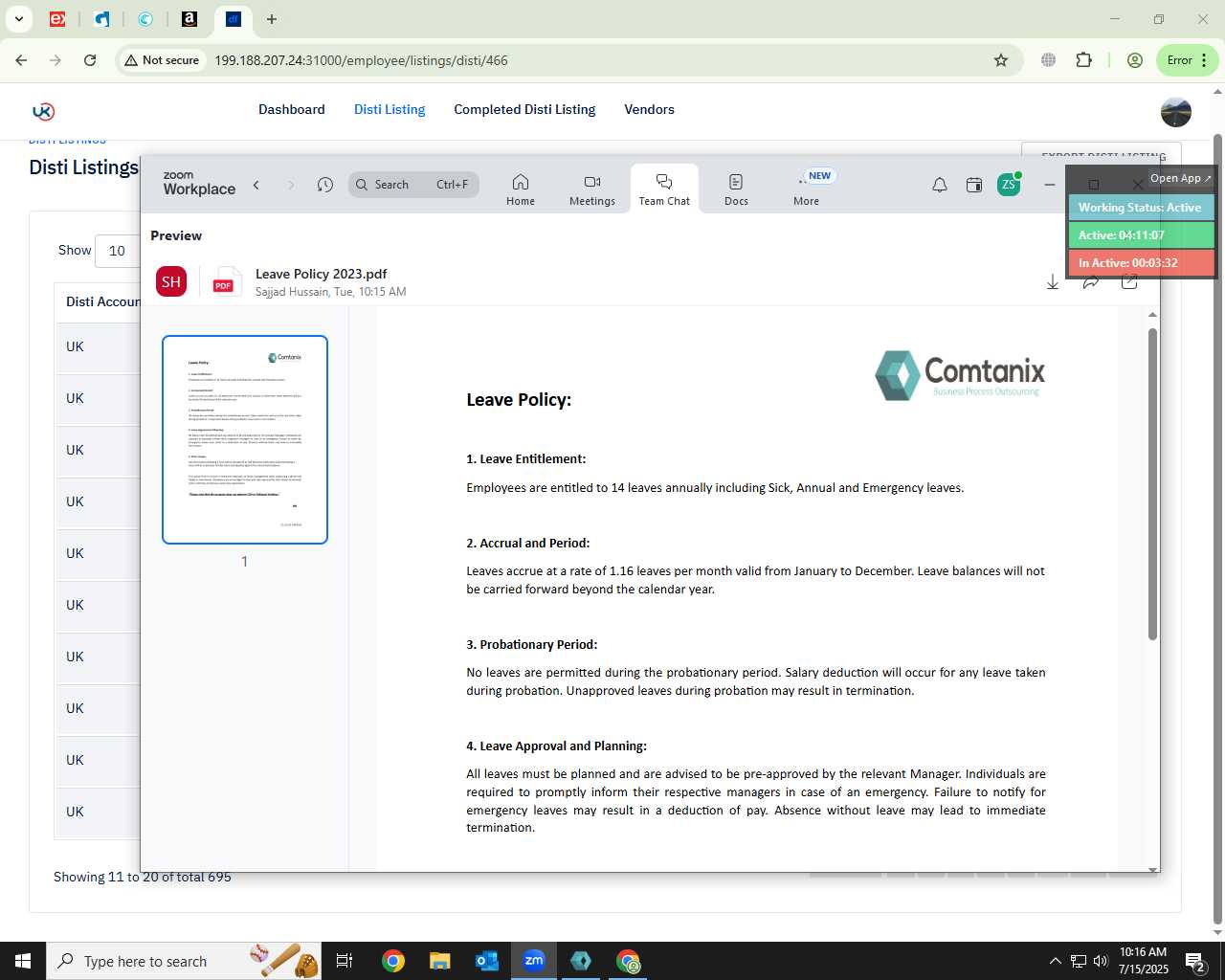Open the Dashboard navigation link
The height and width of the screenshot is (980, 1225).
pyautogui.click(x=292, y=109)
